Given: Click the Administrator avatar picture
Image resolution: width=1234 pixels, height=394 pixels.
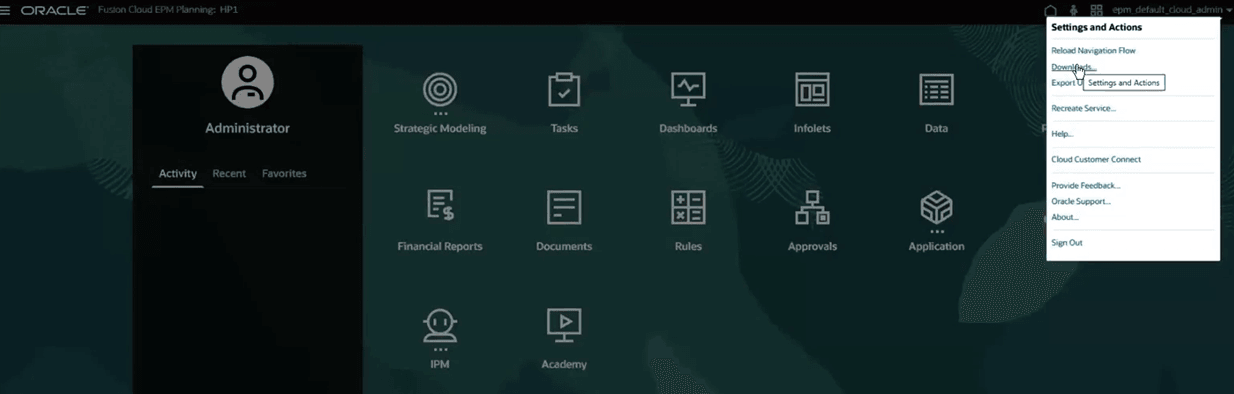Looking at the screenshot, I should tap(247, 82).
